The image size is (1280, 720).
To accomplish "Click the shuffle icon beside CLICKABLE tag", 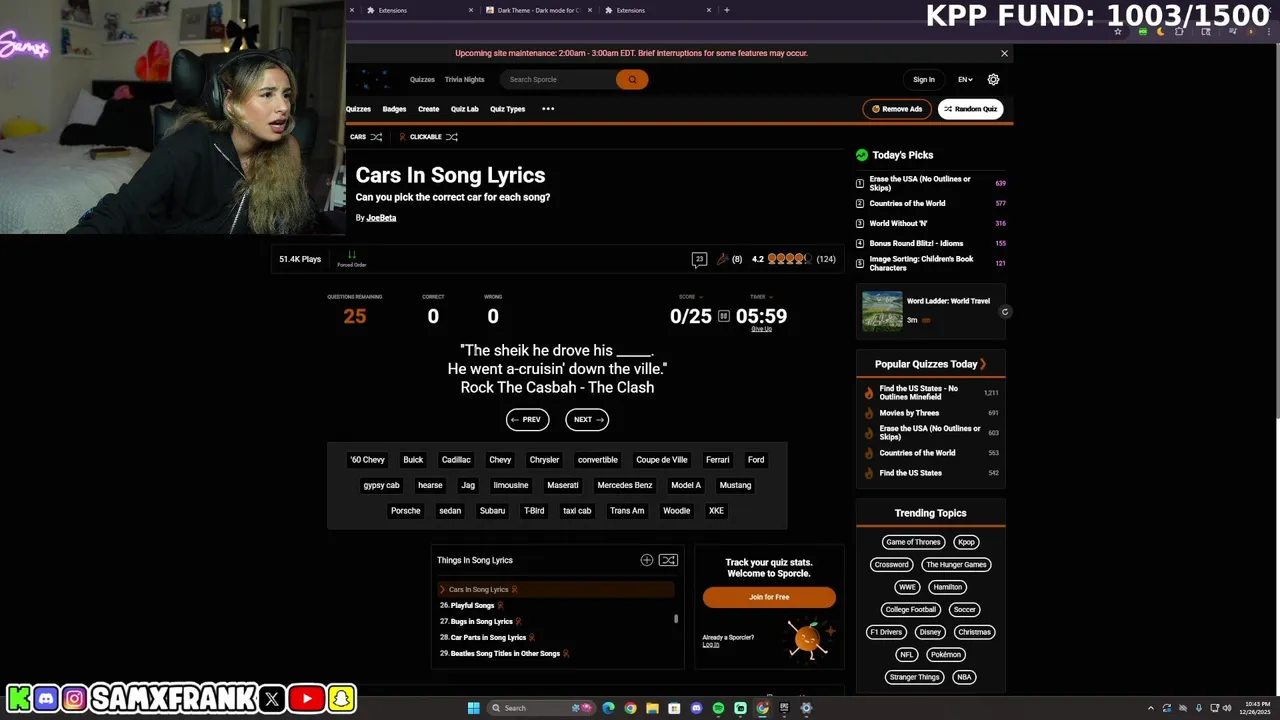I will pyautogui.click(x=452, y=137).
